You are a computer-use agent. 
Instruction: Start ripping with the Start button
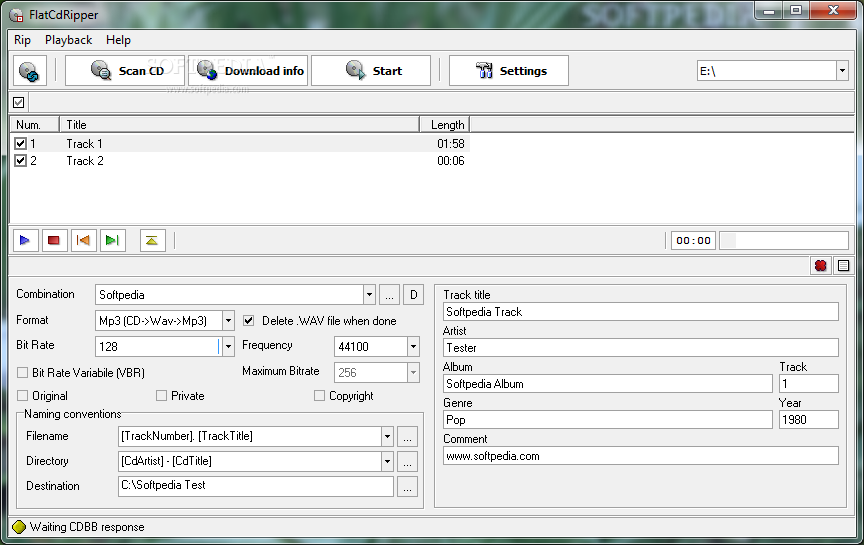pos(371,71)
